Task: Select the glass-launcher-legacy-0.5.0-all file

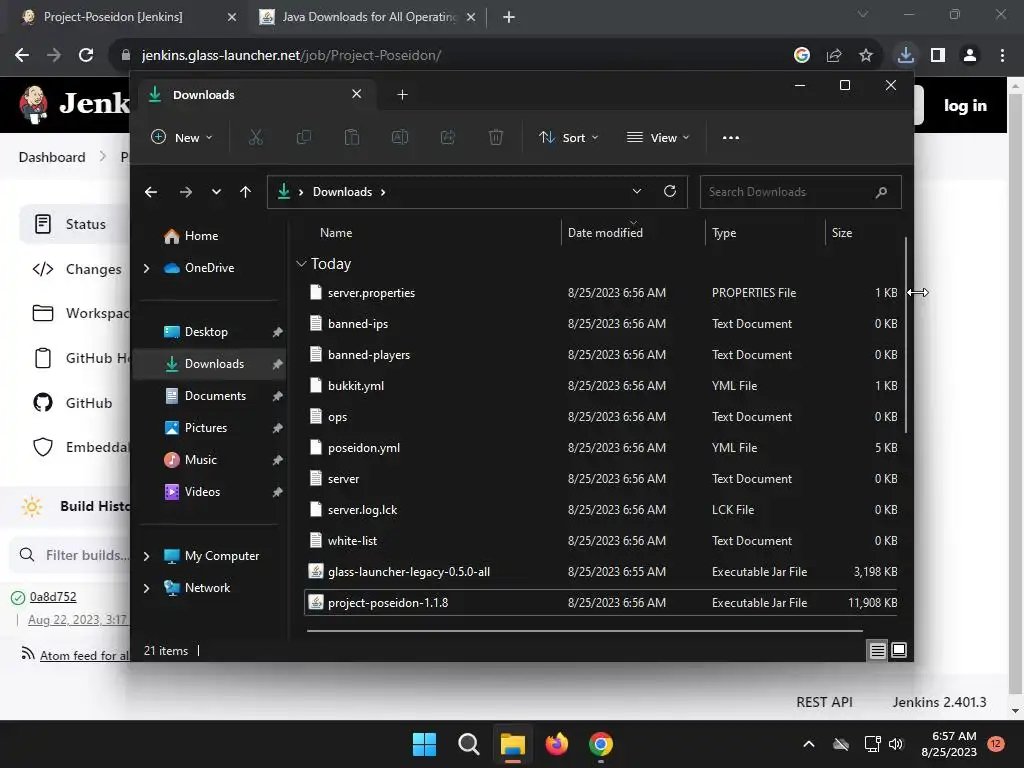Action: [x=601, y=571]
